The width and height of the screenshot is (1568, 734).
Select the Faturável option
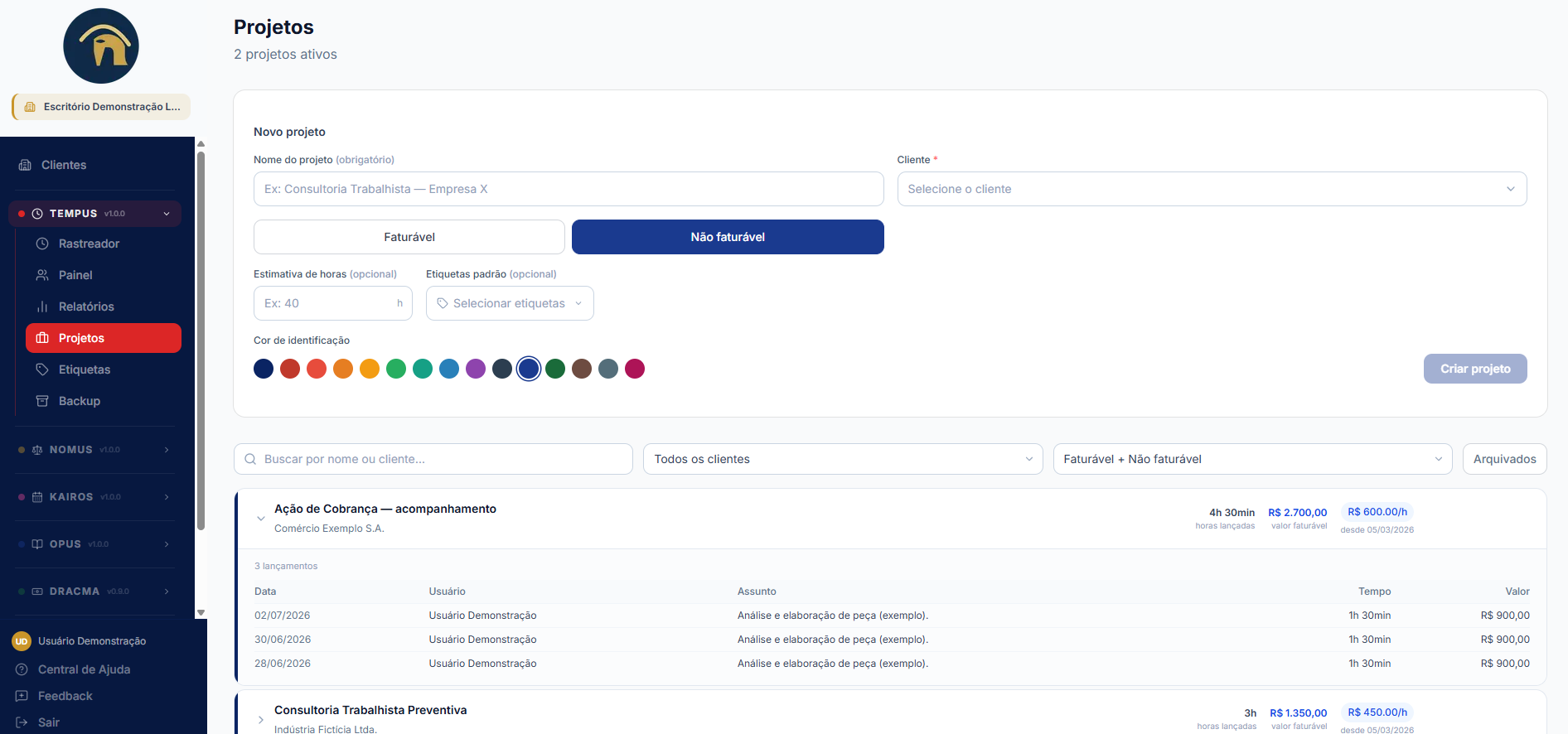coord(409,237)
